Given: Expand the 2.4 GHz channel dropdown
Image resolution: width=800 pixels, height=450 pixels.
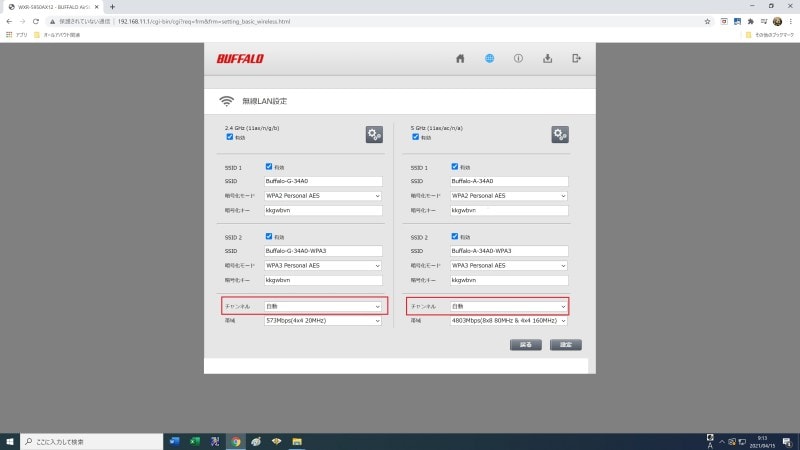Looking at the screenshot, I should (322, 306).
